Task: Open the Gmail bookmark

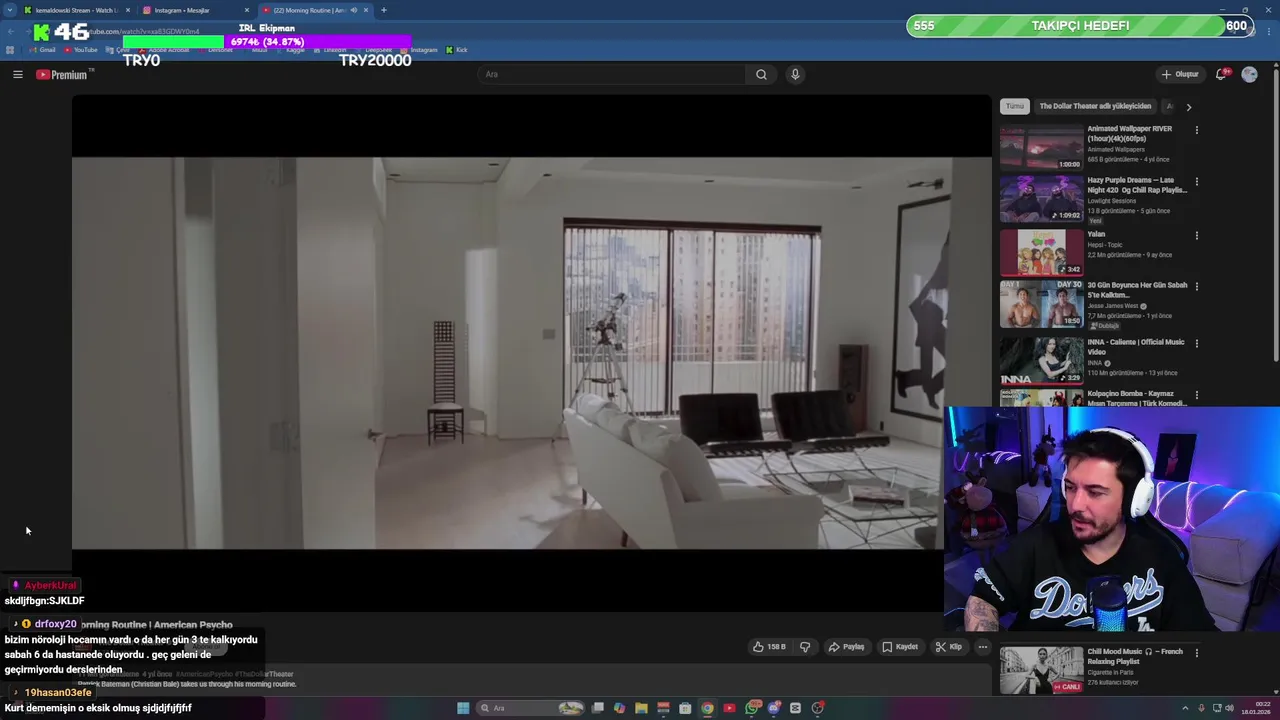Action: 43,50
